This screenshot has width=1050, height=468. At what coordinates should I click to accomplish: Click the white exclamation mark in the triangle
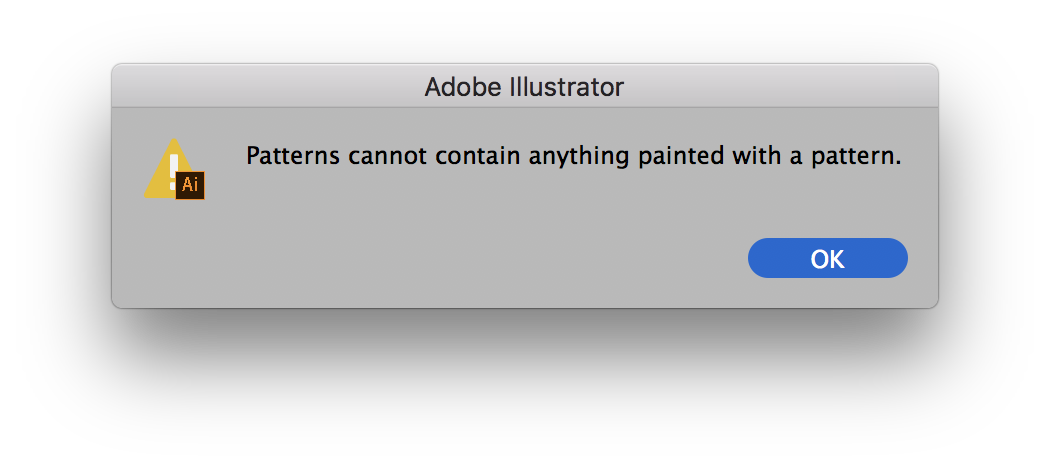pyautogui.click(x=173, y=169)
